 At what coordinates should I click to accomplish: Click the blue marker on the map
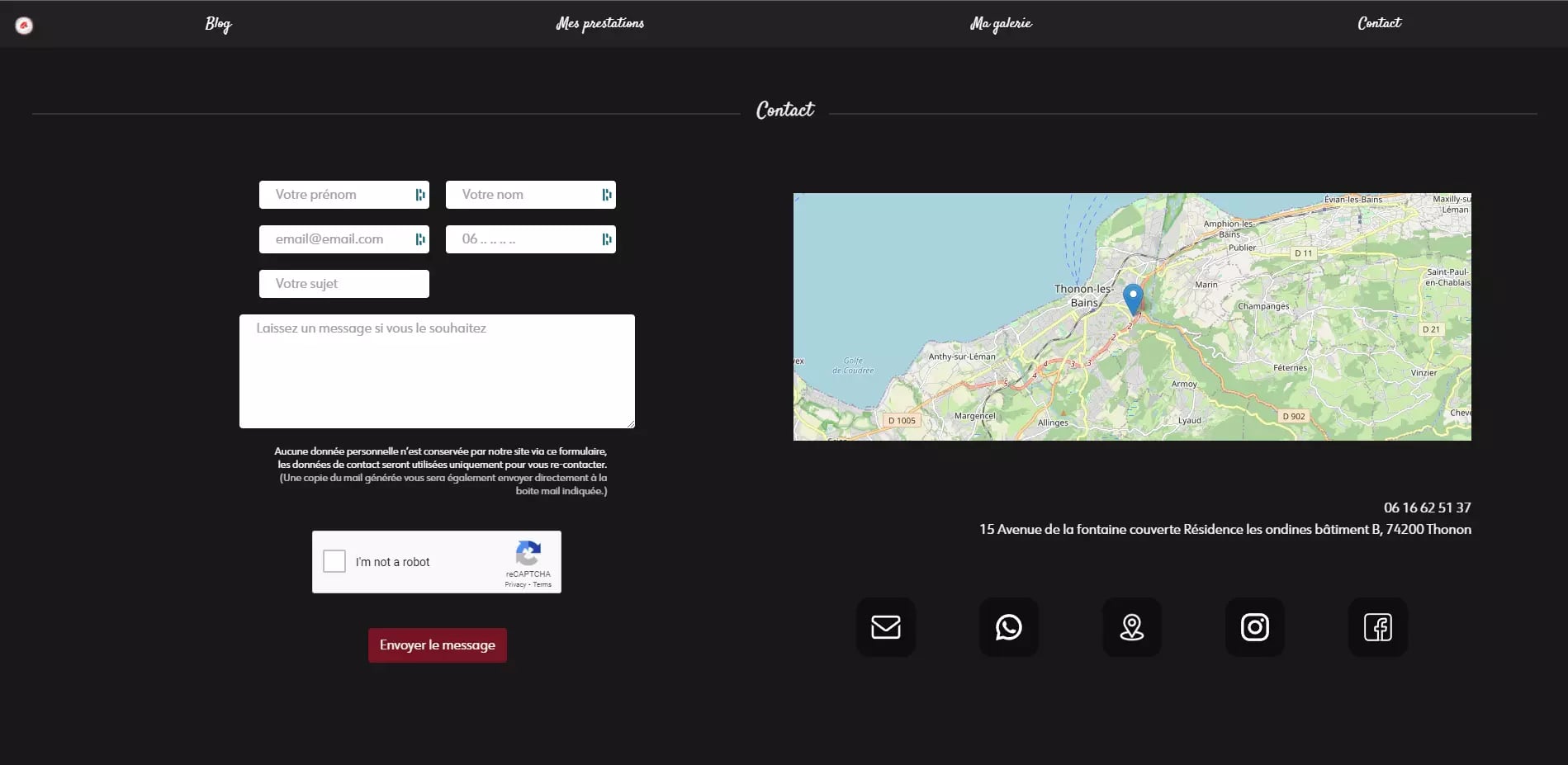tap(1133, 297)
